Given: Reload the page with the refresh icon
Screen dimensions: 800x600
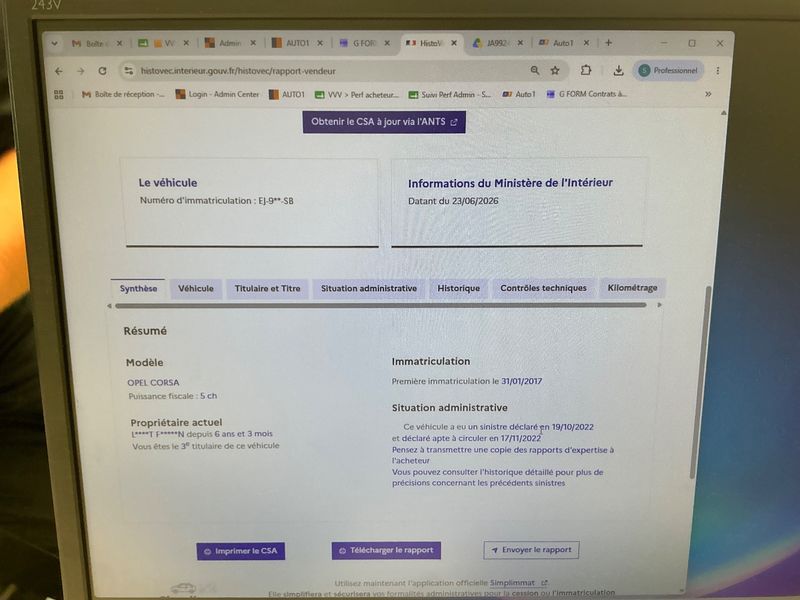Looking at the screenshot, I should coord(103,71).
